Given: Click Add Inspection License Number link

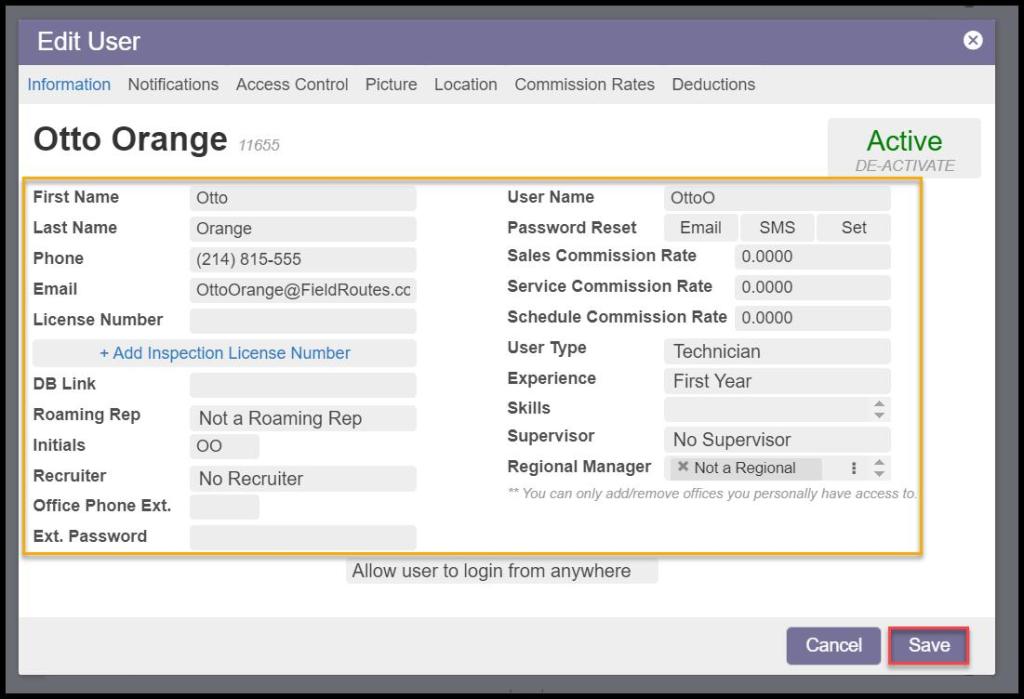Looking at the screenshot, I should tap(224, 353).
